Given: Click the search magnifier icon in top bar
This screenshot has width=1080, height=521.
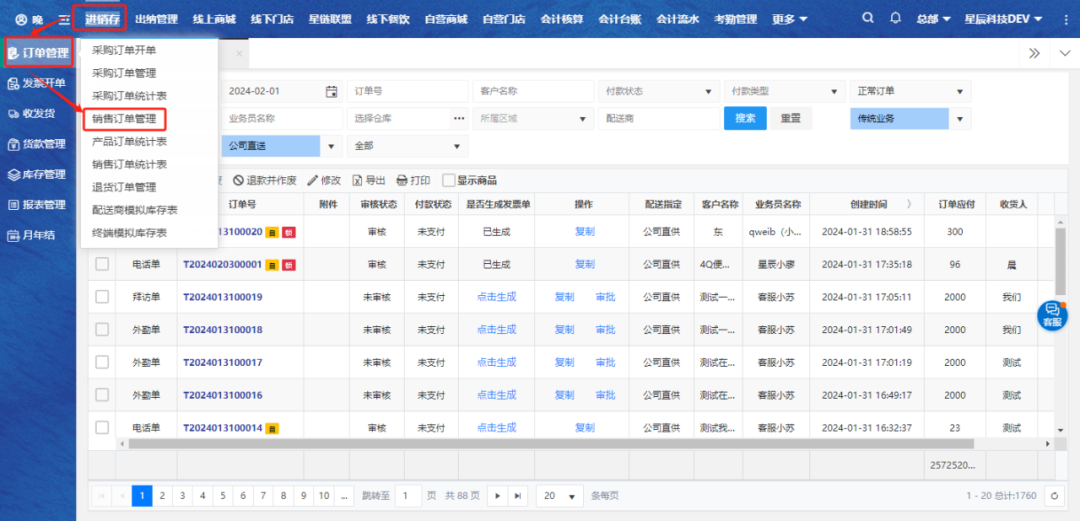Looking at the screenshot, I should tap(867, 19).
